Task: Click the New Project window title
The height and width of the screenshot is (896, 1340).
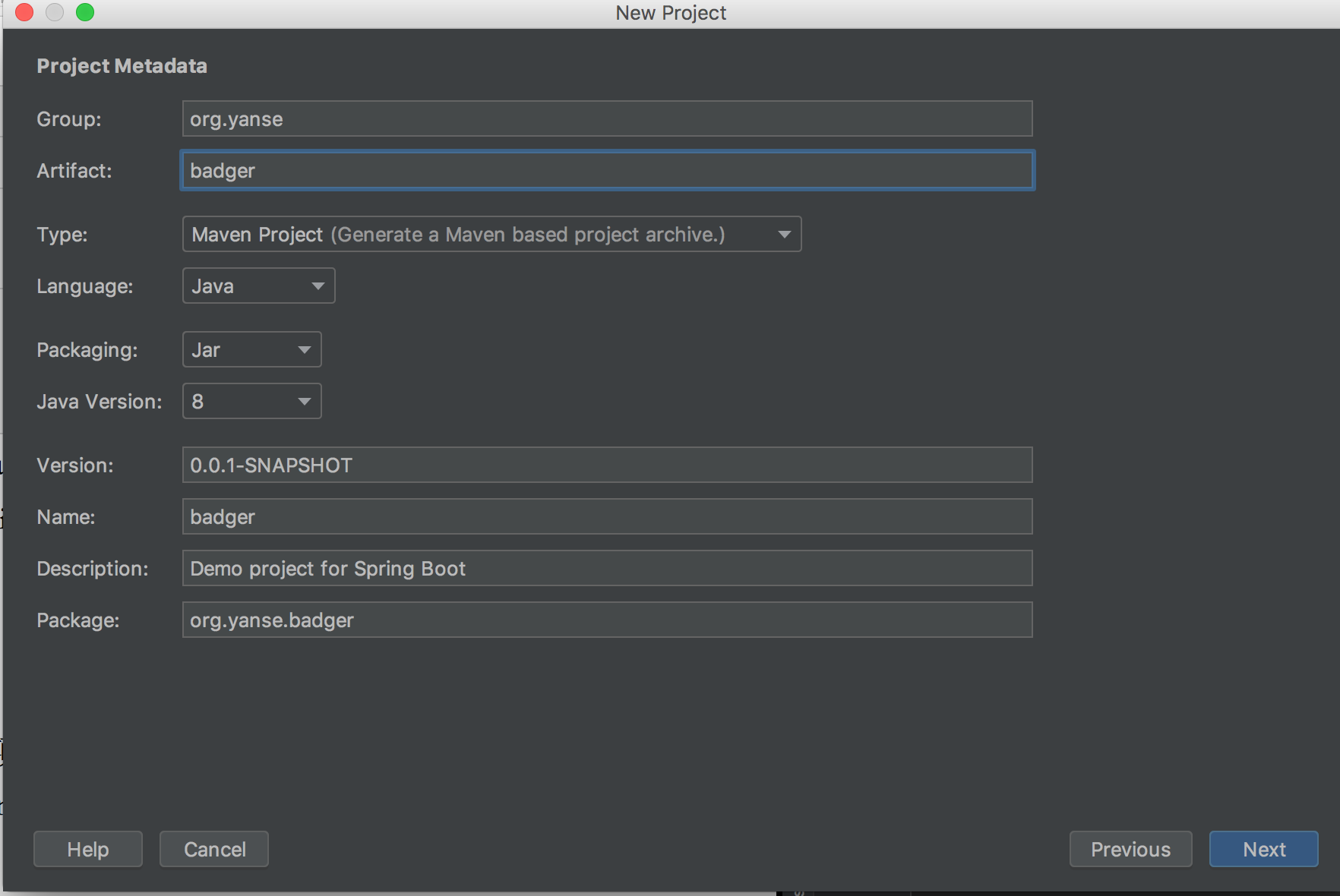Action: [670, 13]
